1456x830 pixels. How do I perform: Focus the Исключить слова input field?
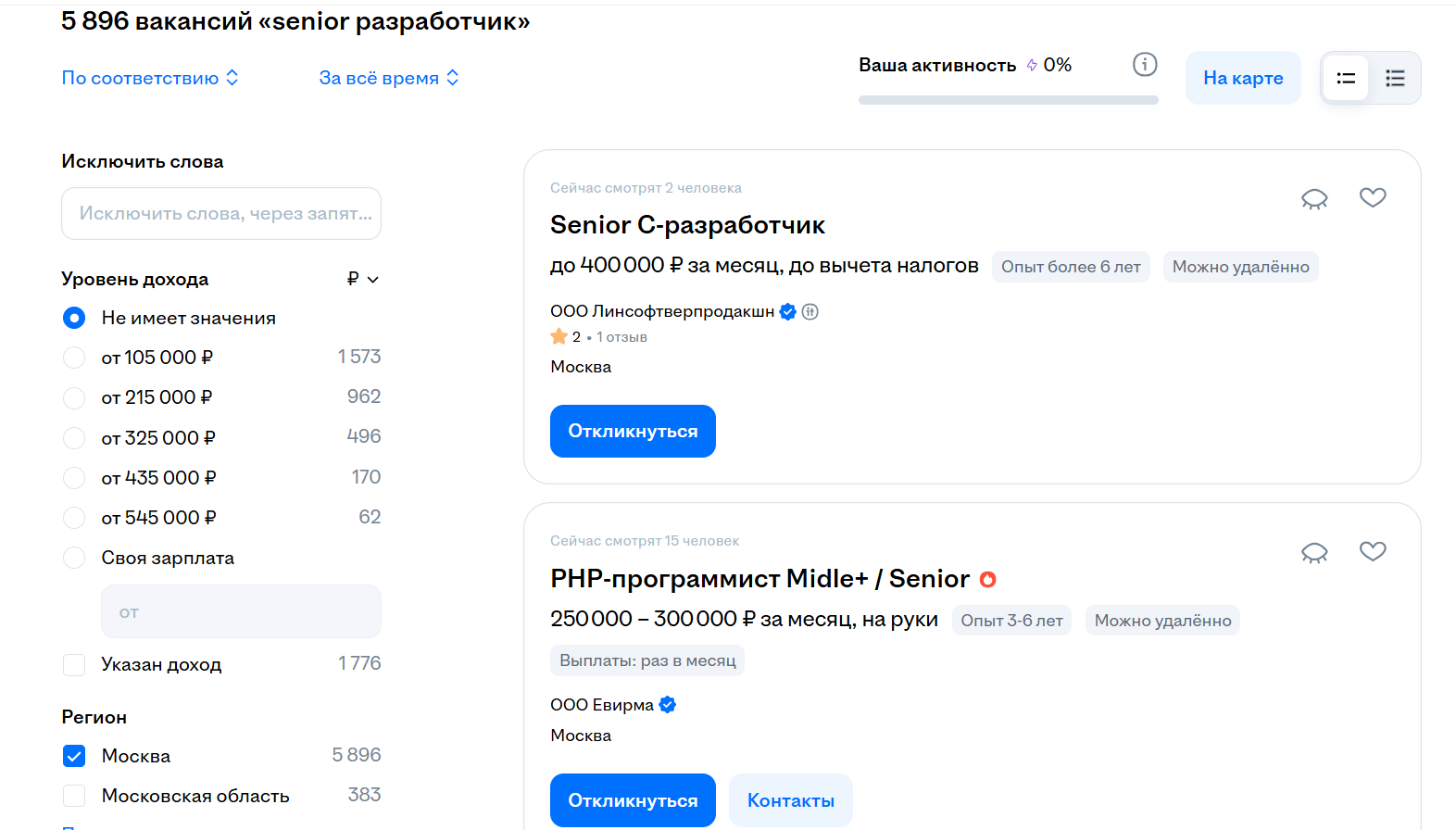tap(221, 213)
